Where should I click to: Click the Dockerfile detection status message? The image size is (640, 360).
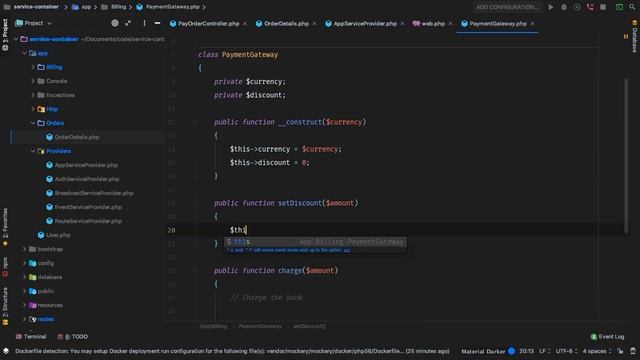tap(232, 351)
